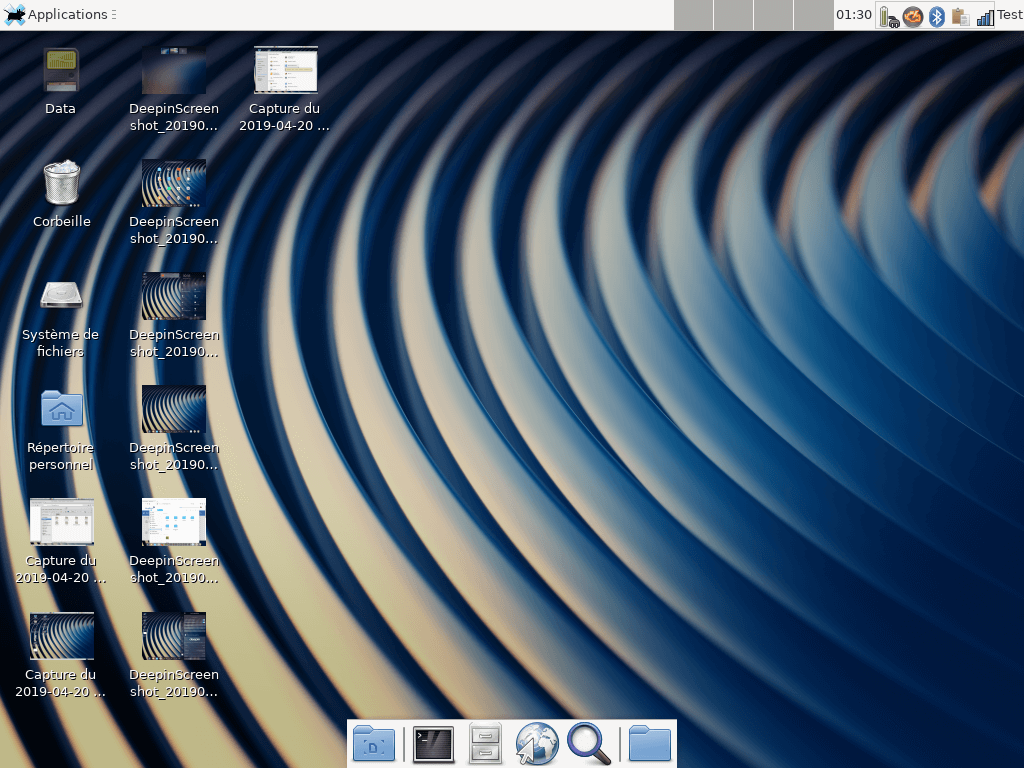Launch the web browser globe icon

pyautogui.click(x=537, y=743)
